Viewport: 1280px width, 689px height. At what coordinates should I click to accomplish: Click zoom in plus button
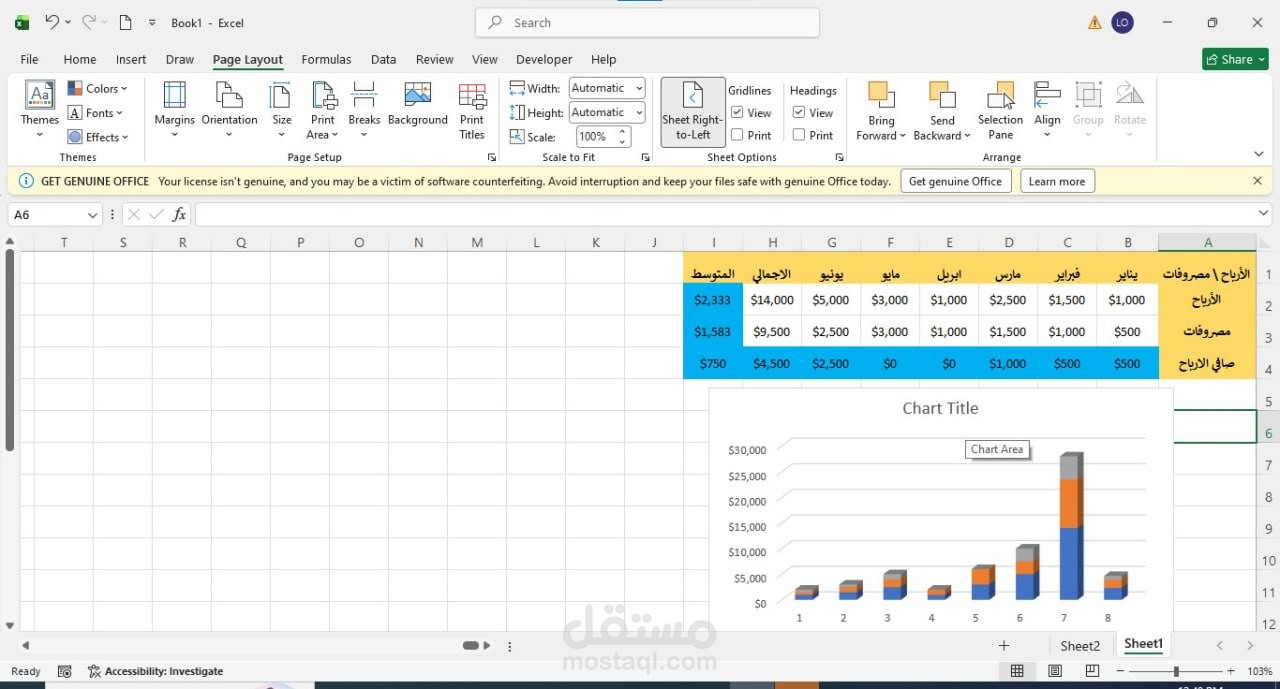point(1231,671)
